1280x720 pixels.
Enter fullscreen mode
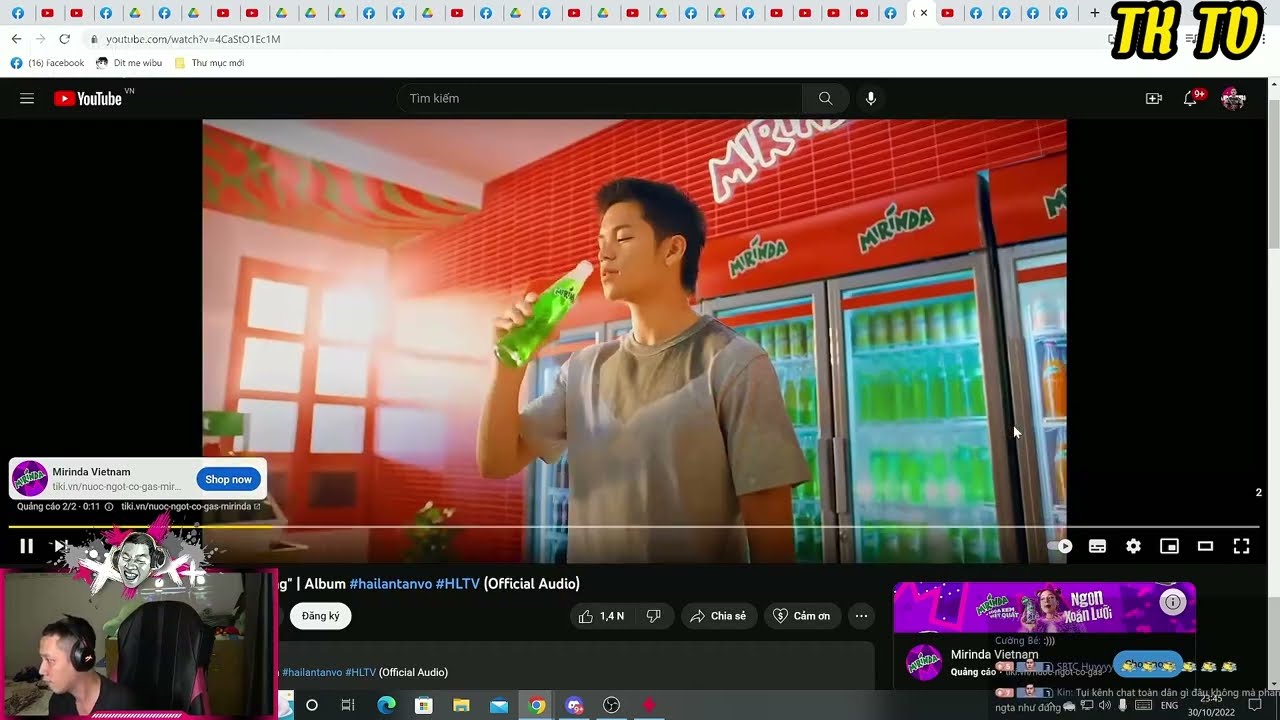(1241, 546)
